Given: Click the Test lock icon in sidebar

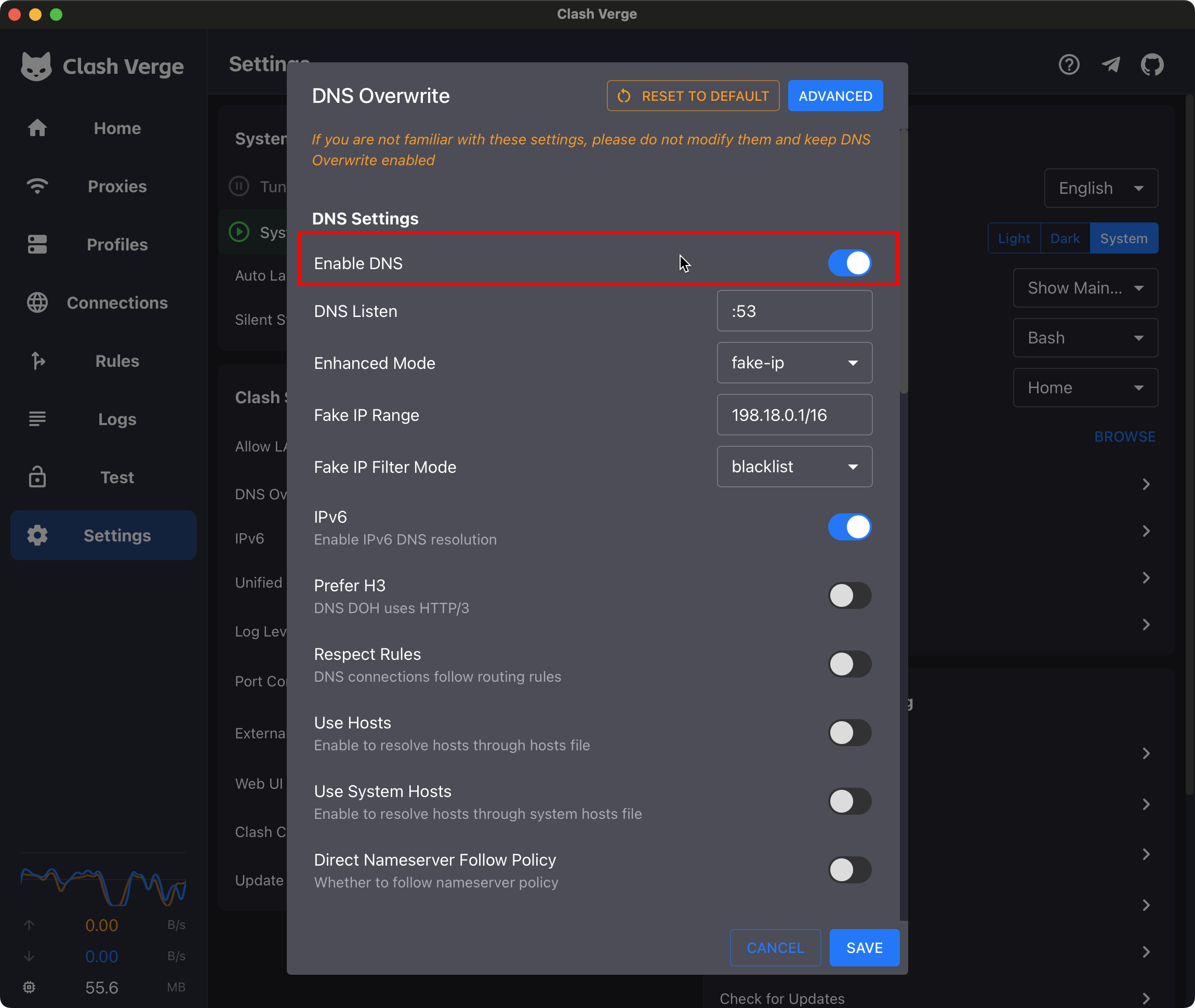Looking at the screenshot, I should (x=37, y=477).
